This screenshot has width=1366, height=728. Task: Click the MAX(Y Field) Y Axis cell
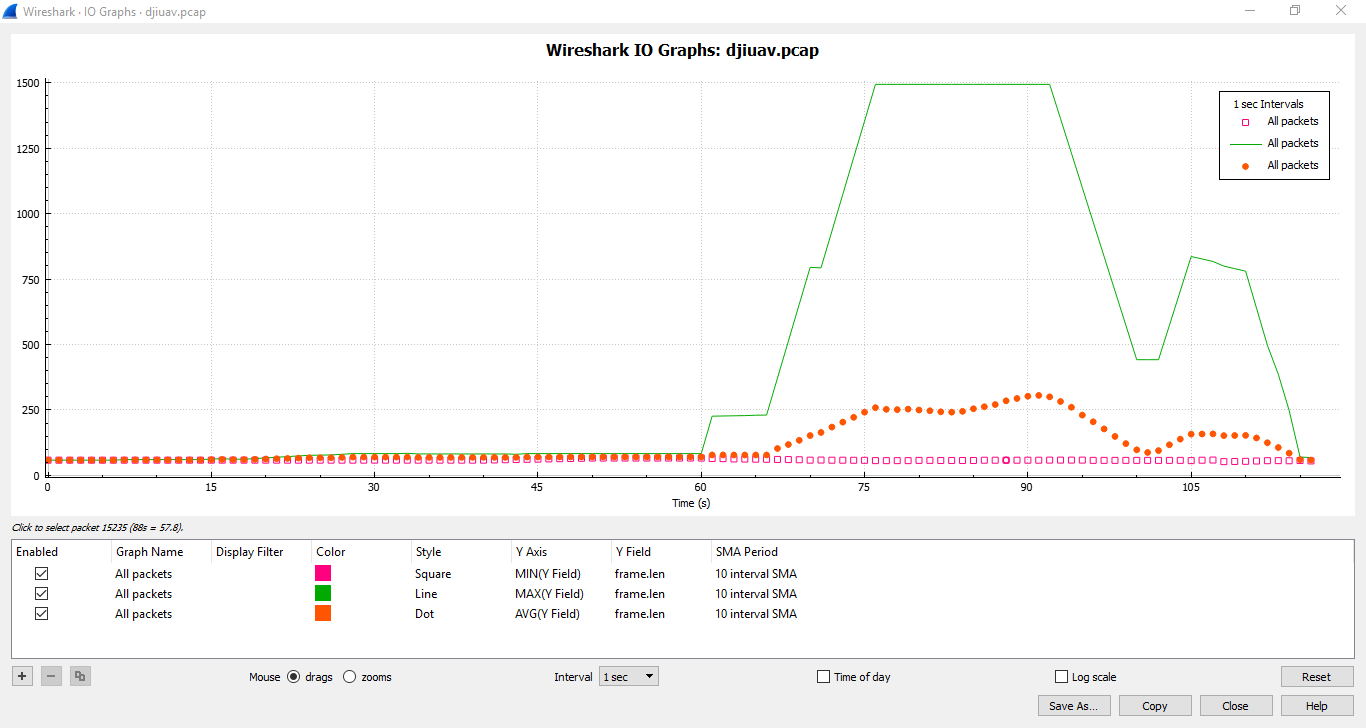(548, 594)
